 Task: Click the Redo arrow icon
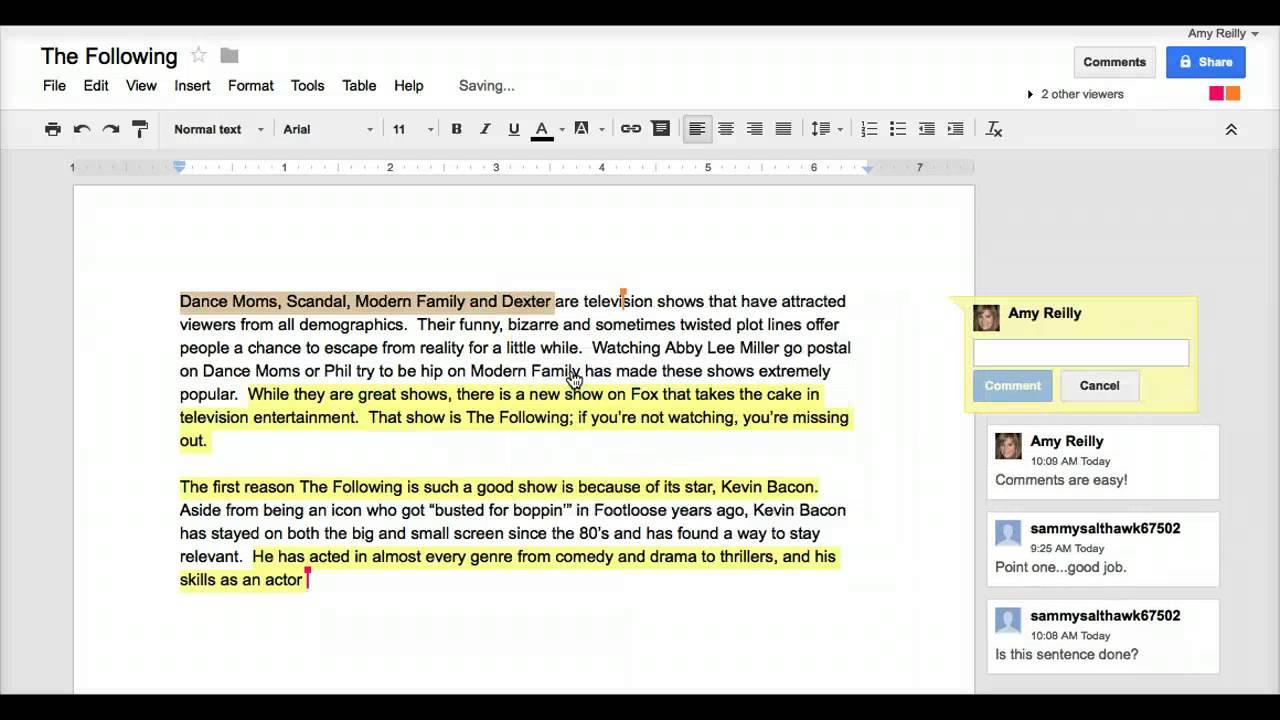pyautogui.click(x=111, y=129)
